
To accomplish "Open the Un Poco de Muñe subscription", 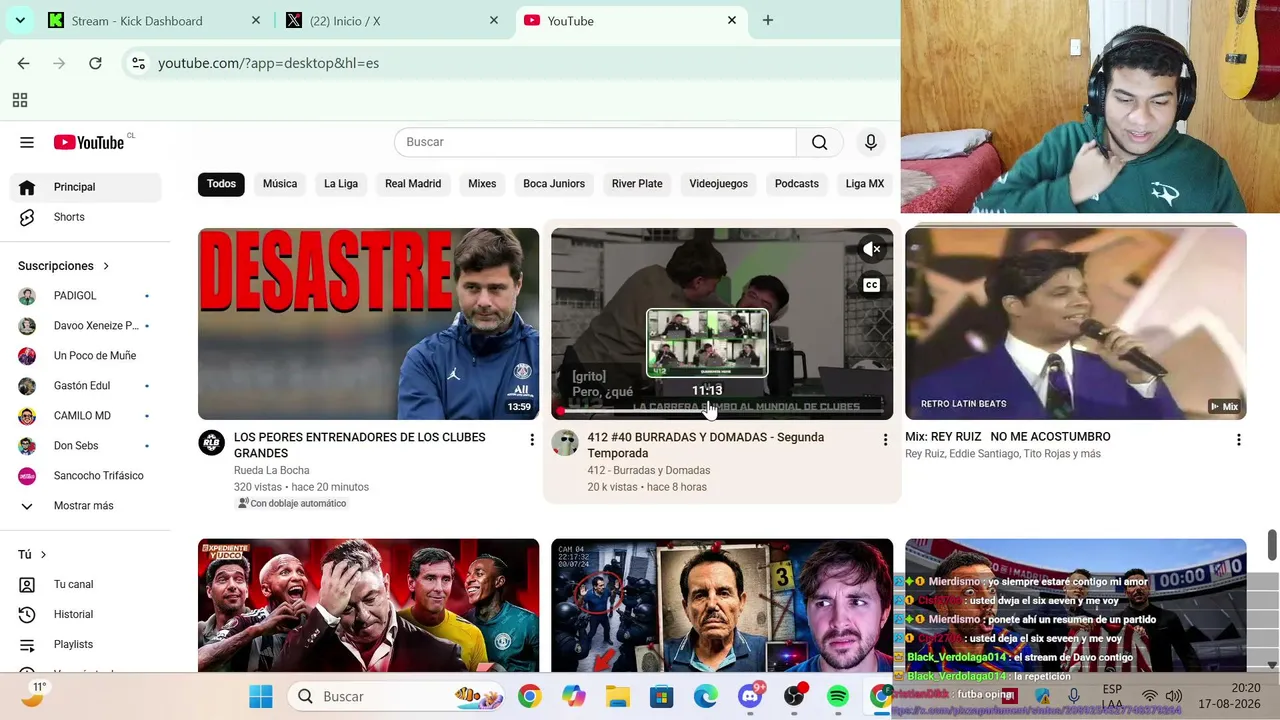I will [x=86, y=356].
